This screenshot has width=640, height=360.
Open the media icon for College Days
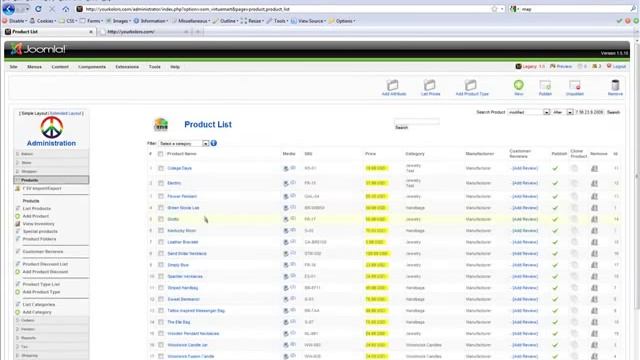(286, 168)
